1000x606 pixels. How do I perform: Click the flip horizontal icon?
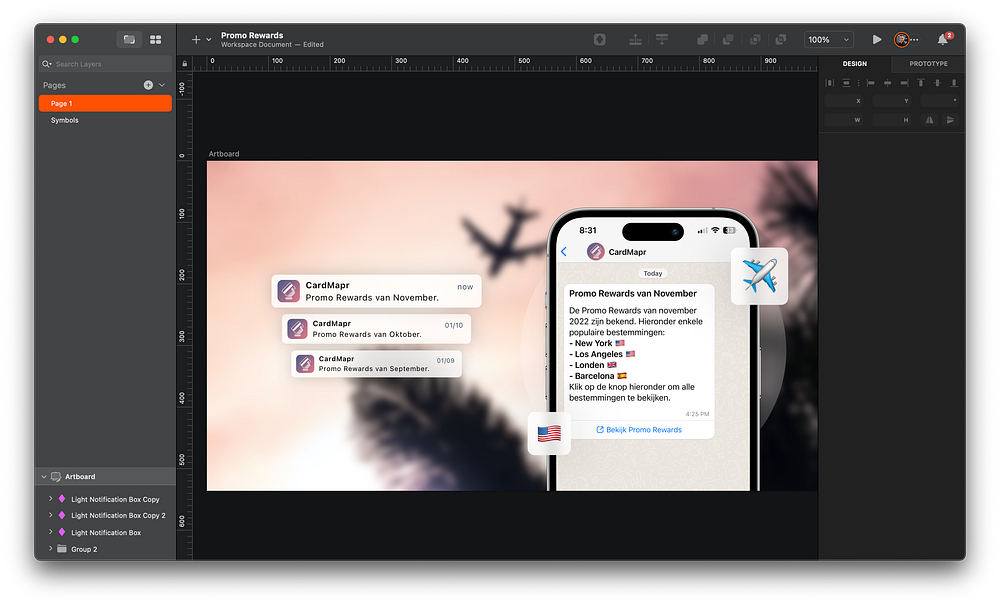click(929, 120)
